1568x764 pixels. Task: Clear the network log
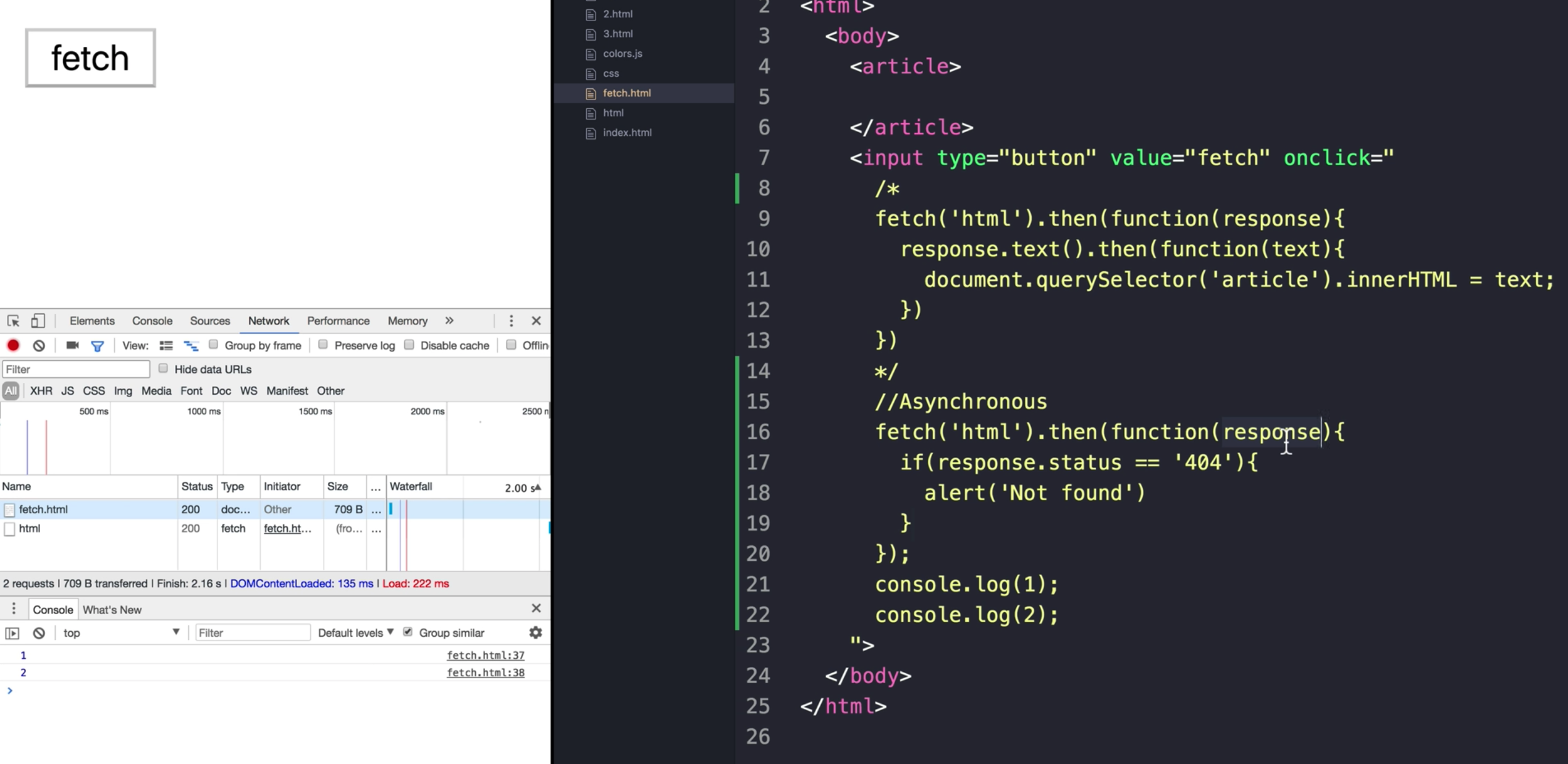click(x=39, y=345)
